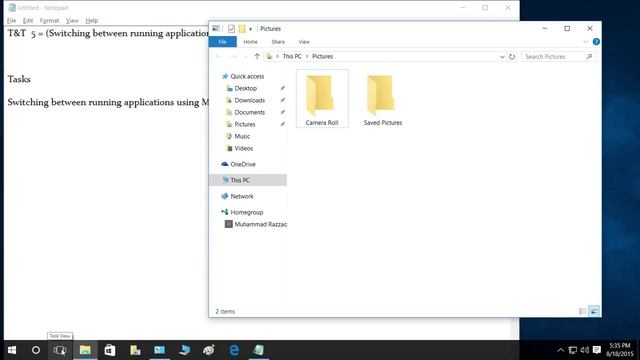This screenshot has height=360, width=640.
Task: Click the taskbar clock showing 5:35 PM
Action: 620,350
